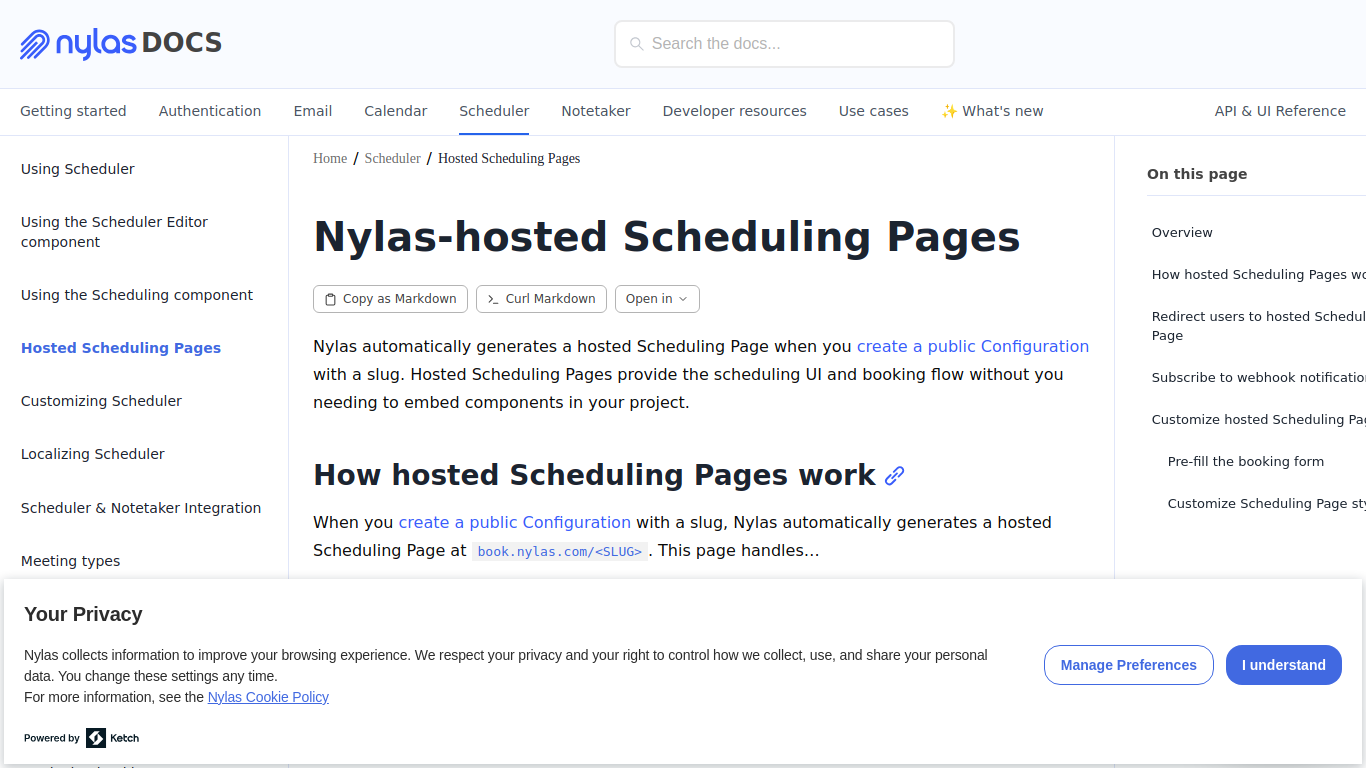This screenshot has width=1366, height=768.
Task: Jump to How hosted Scheduling Pages work in table of contents
Action: click(x=1258, y=274)
